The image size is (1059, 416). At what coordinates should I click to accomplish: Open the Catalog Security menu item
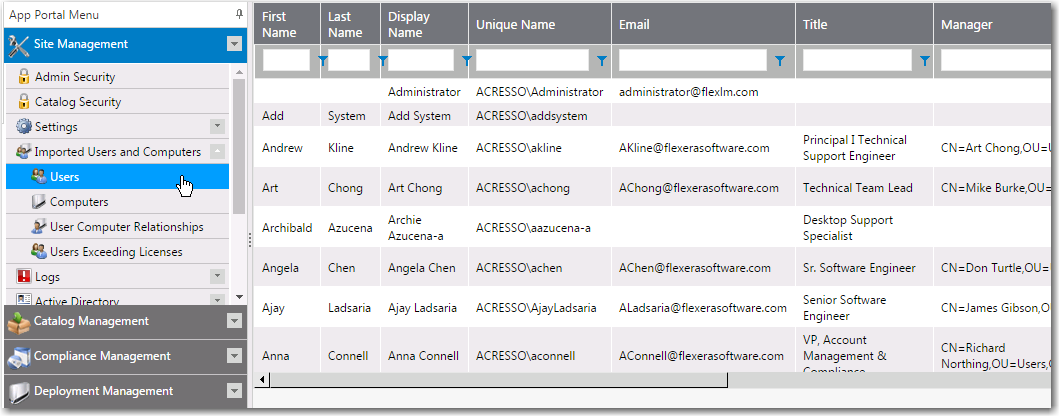(77, 102)
